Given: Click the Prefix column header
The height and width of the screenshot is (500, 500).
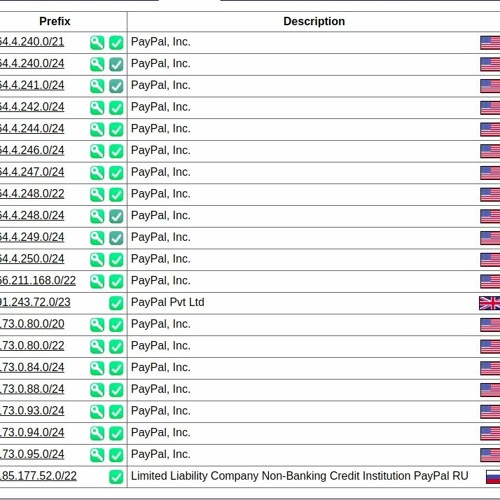Looking at the screenshot, I should (55, 21).
